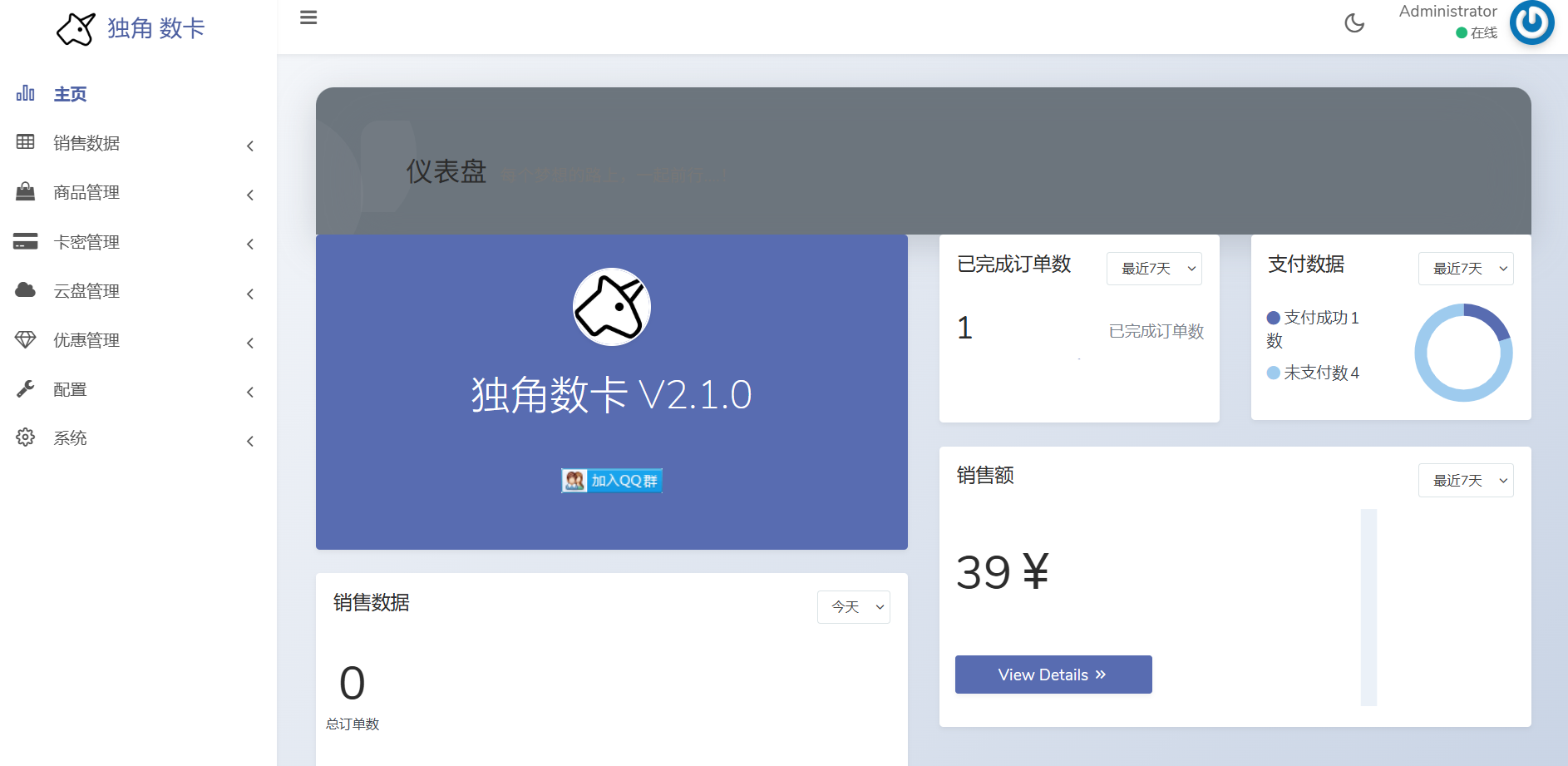Expand the chevron next to 系统
The image size is (1568, 766).
[x=250, y=441]
